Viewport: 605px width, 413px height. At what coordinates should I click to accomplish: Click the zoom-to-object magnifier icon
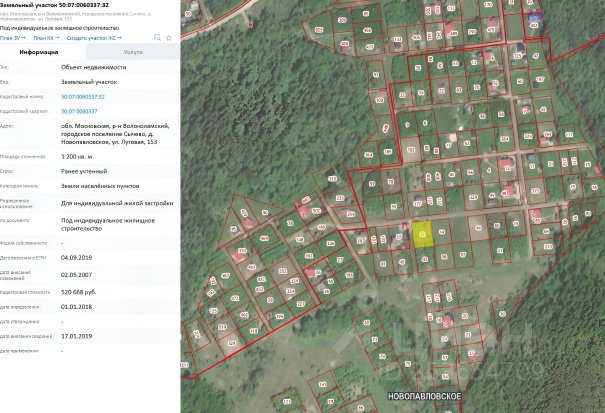tap(157, 37)
